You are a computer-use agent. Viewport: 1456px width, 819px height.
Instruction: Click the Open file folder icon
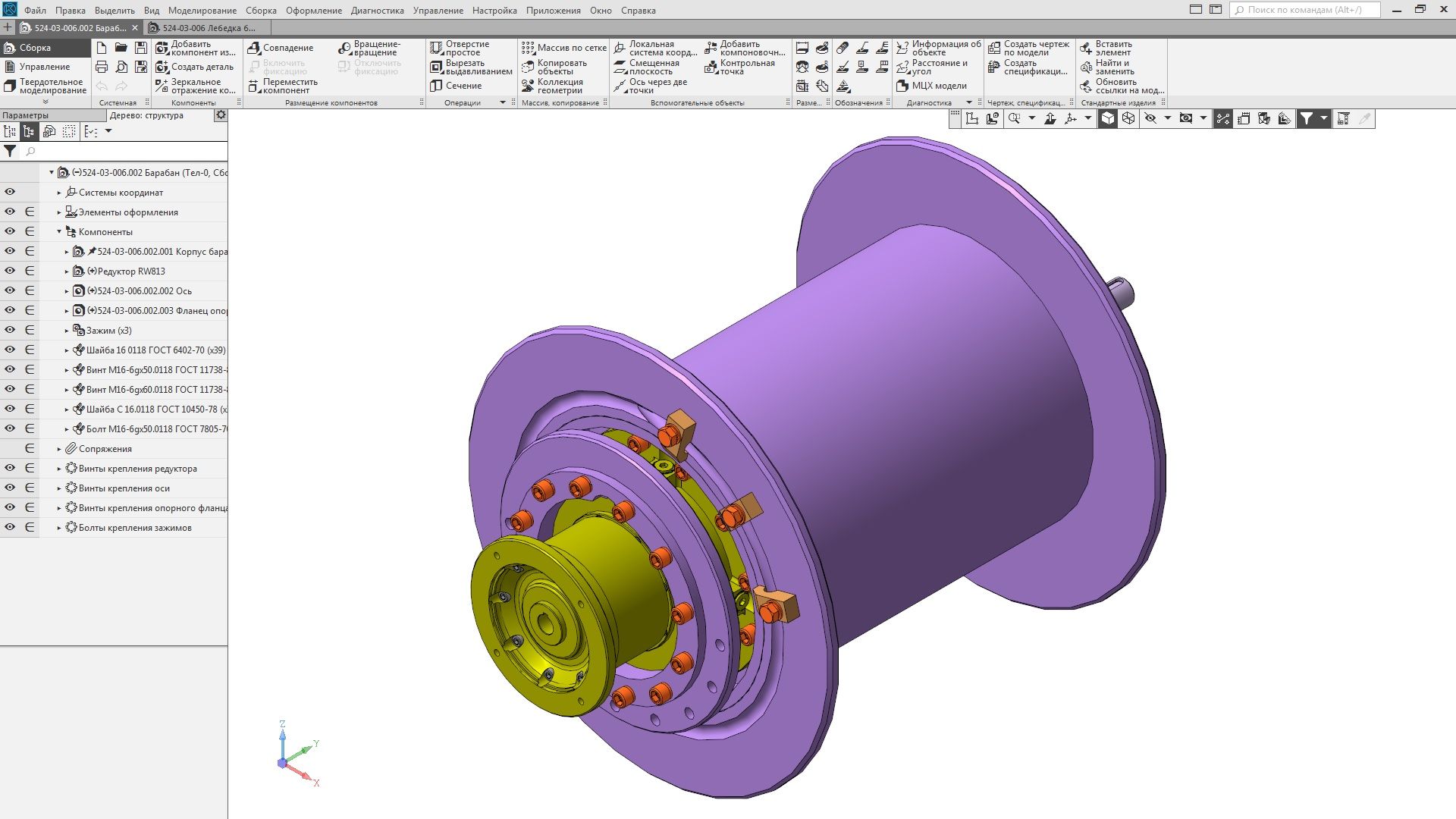[x=121, y=48]
